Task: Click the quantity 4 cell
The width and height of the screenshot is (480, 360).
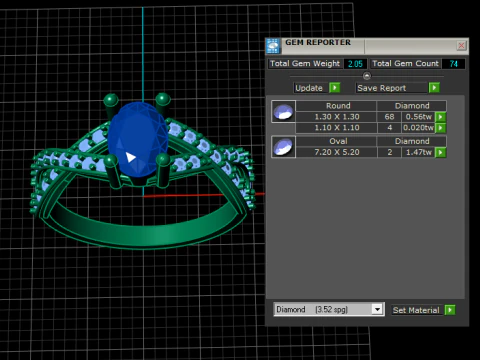Action: [x=389, y=128]
